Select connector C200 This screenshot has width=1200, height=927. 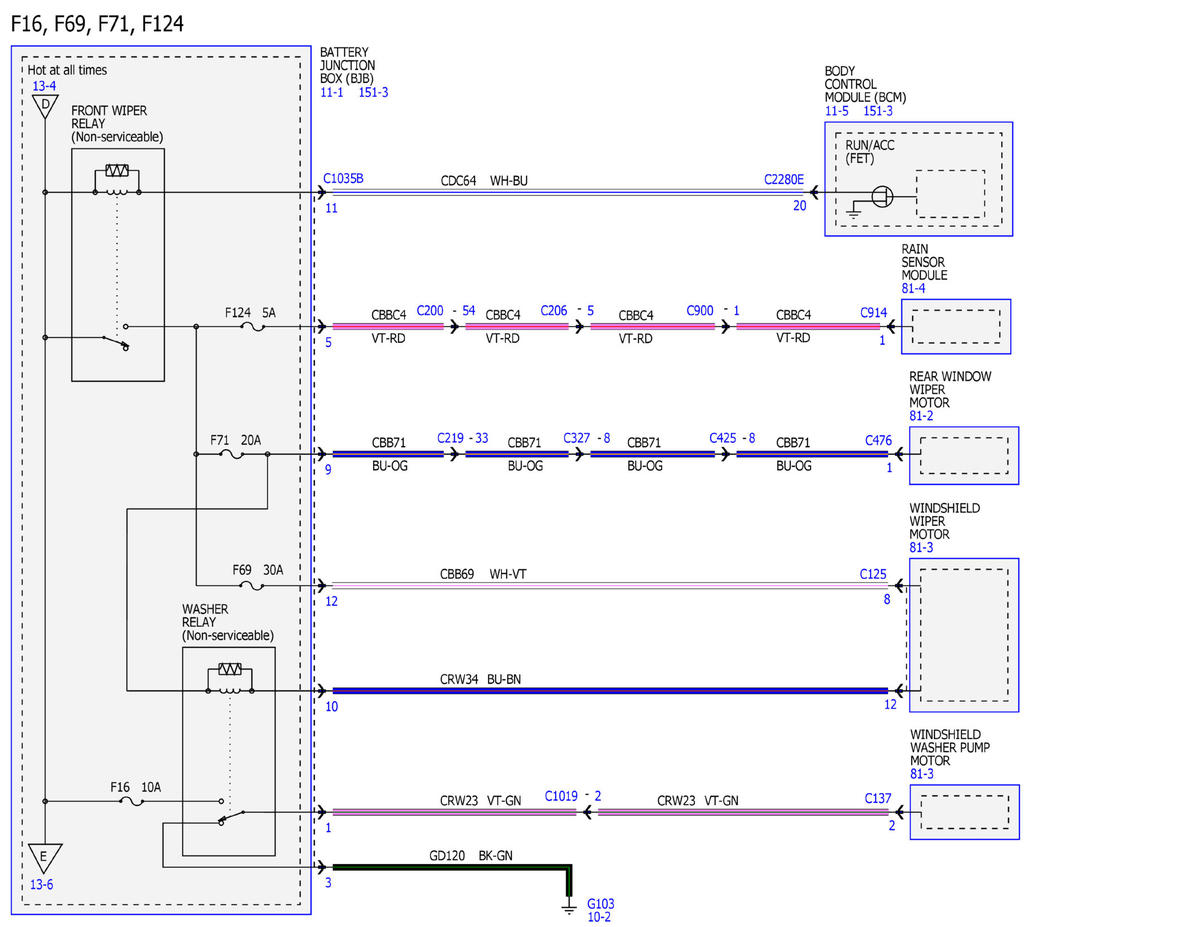click(x=430, y=311)
